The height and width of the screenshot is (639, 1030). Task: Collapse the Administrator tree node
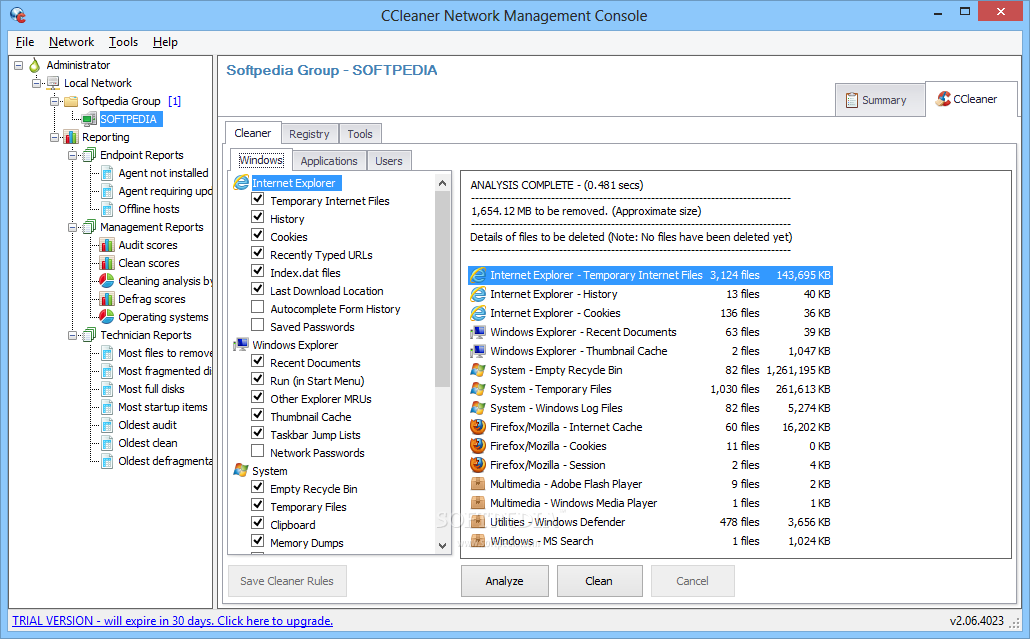point(18,65)
